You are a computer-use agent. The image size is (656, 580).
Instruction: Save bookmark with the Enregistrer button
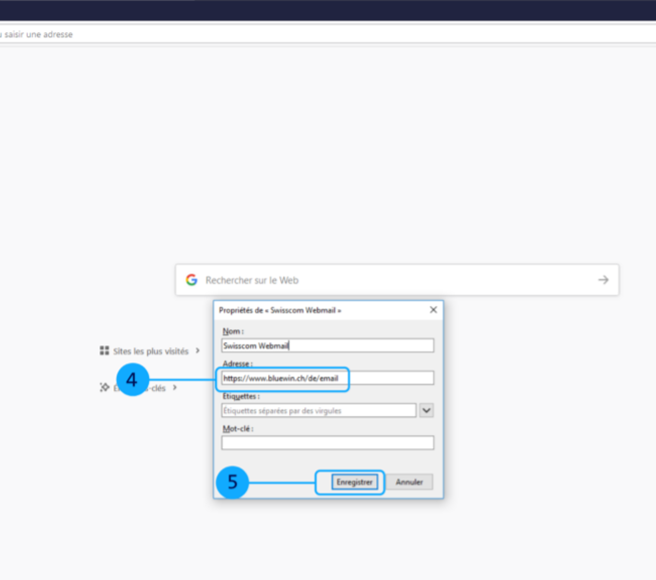point(354,482)
